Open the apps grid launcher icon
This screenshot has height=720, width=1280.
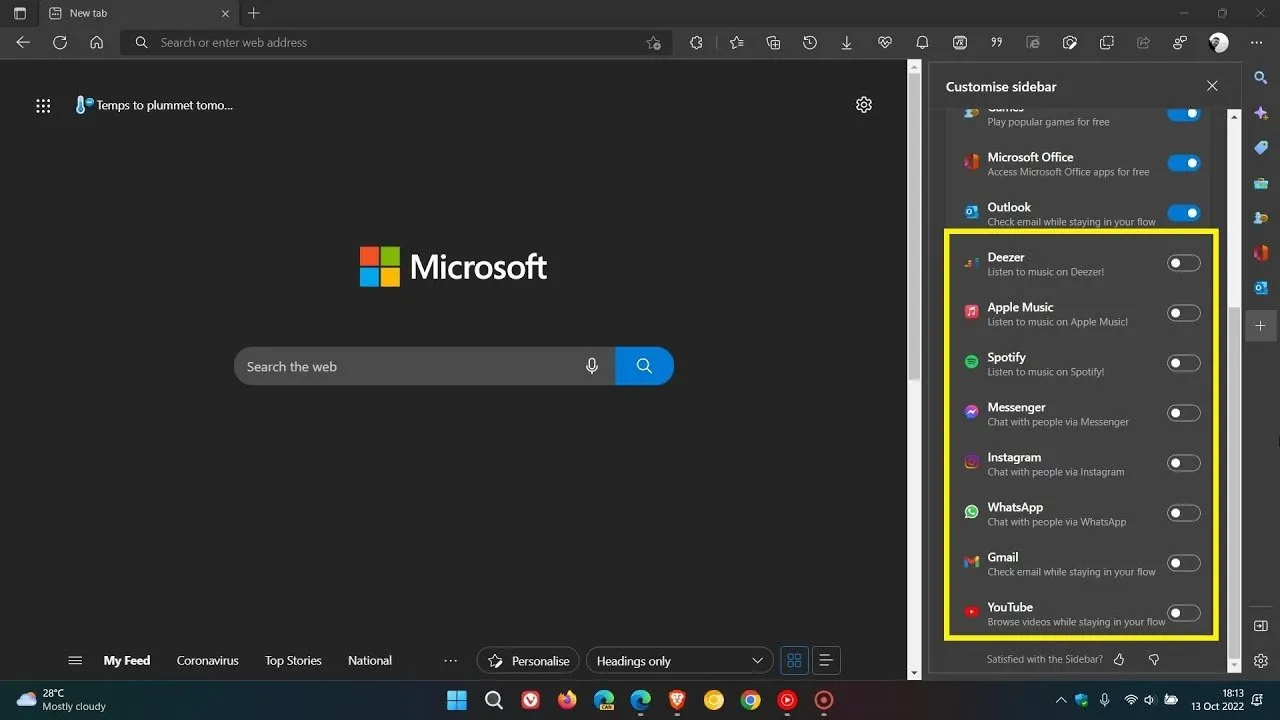click(x=43, y=106)
